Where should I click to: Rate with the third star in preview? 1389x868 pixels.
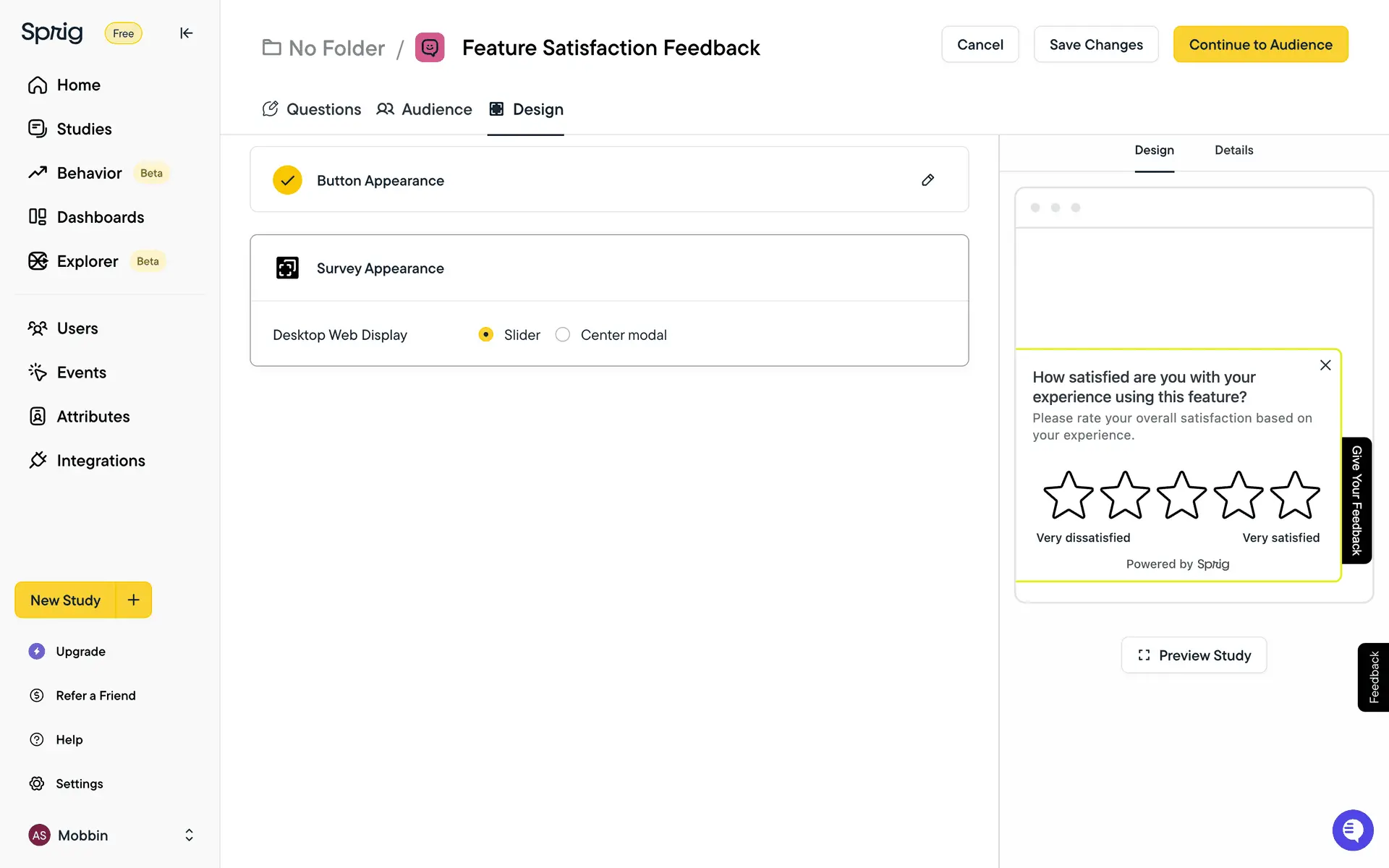point(1181,495)
